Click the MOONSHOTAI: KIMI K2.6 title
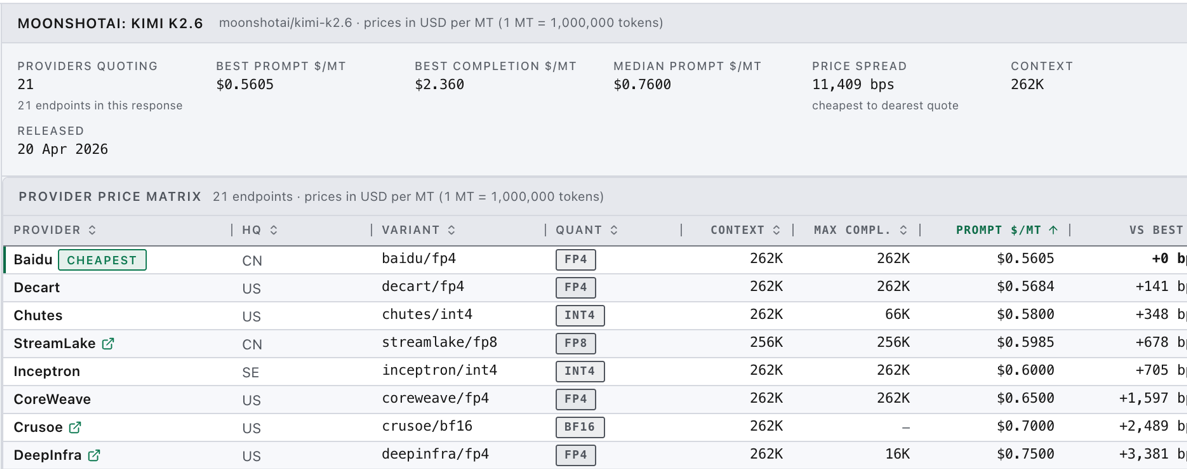The height and width of the screenshot is (469, 1187). (x=110, y=23)
